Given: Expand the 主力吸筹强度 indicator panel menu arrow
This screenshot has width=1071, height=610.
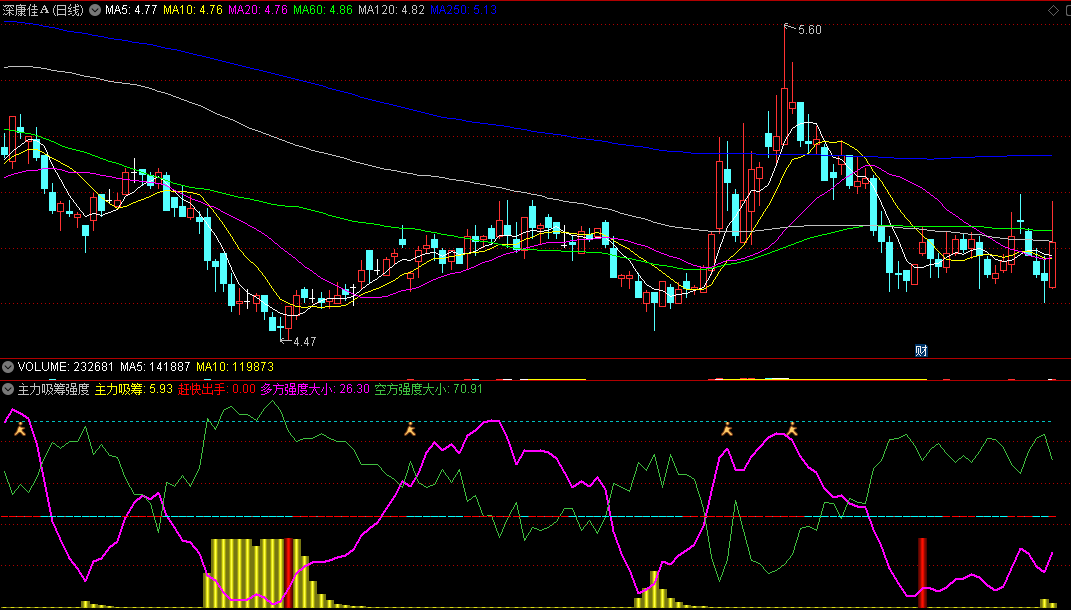Looking at the screenshot, I should (x=8, y=389).
